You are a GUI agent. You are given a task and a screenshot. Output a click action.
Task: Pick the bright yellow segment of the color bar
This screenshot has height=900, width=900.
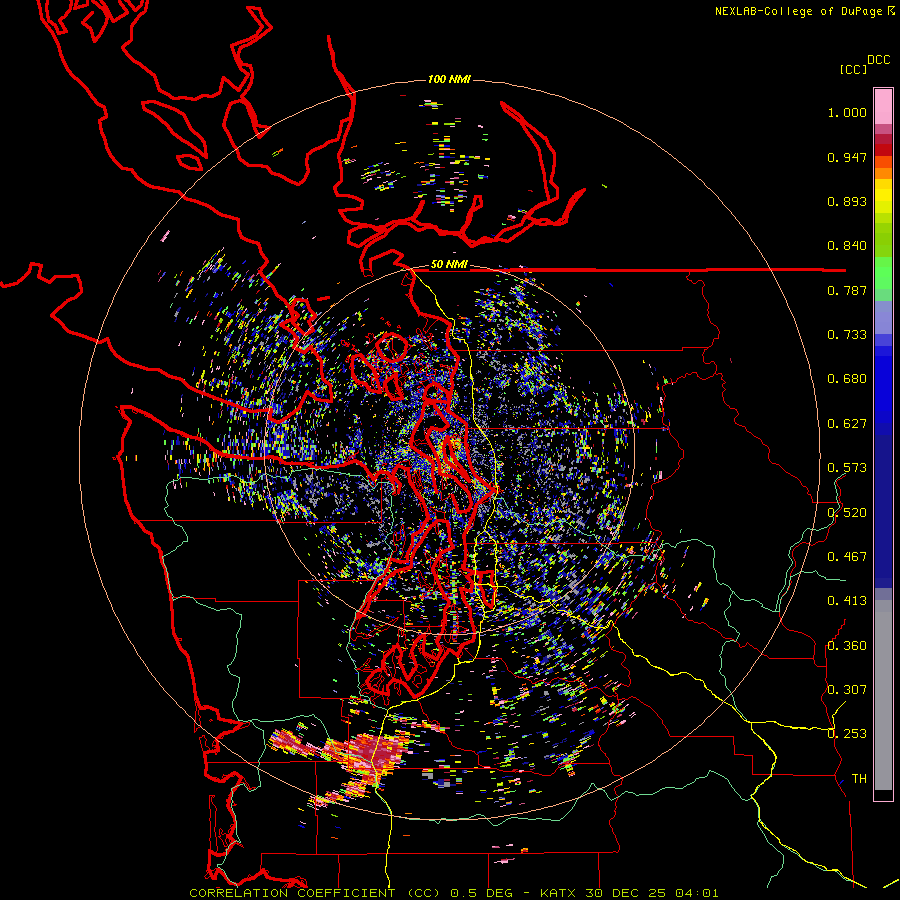(883, 197)
